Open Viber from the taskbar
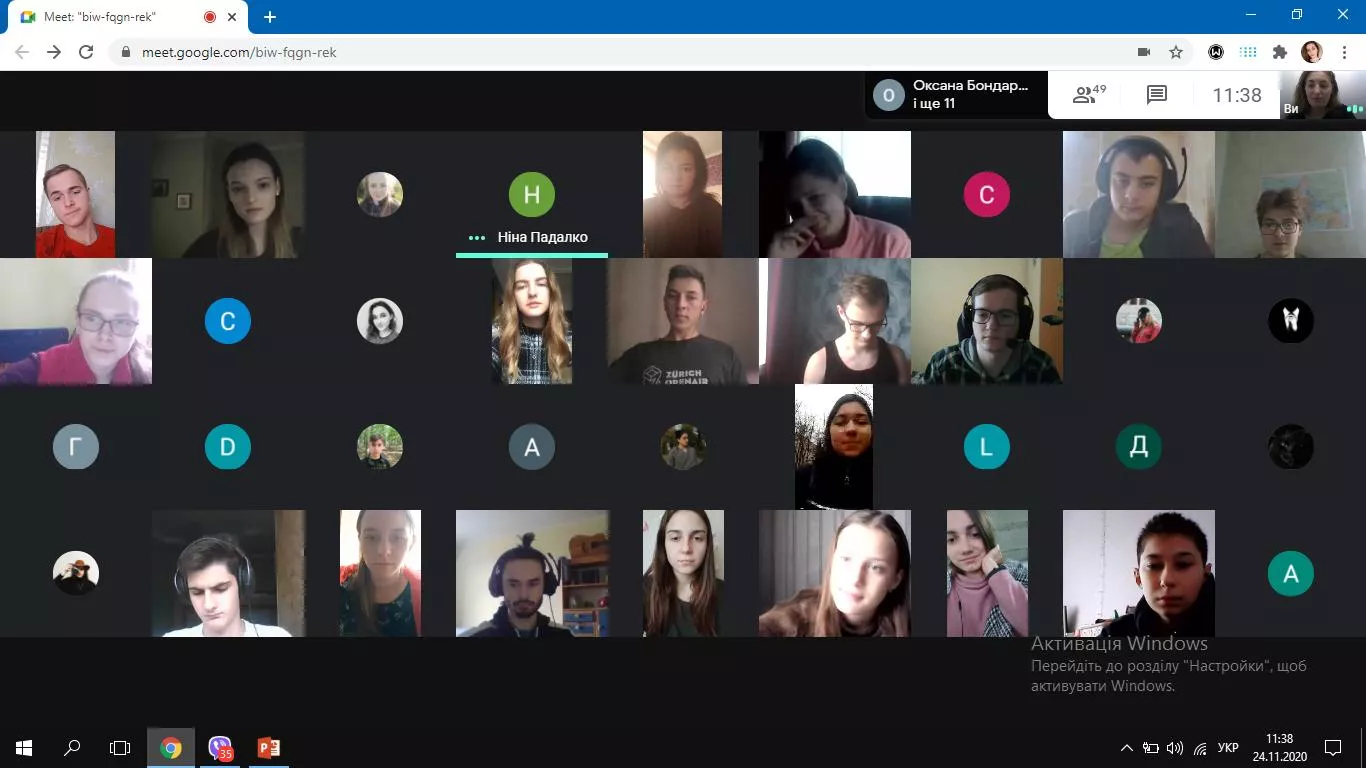 tap(220, 748)
